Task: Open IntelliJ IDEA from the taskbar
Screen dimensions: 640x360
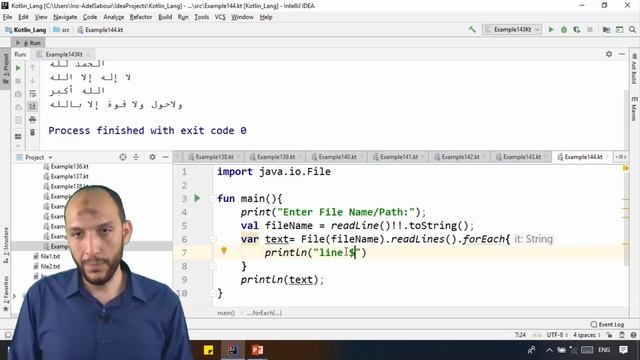Action: click(233, 350)
